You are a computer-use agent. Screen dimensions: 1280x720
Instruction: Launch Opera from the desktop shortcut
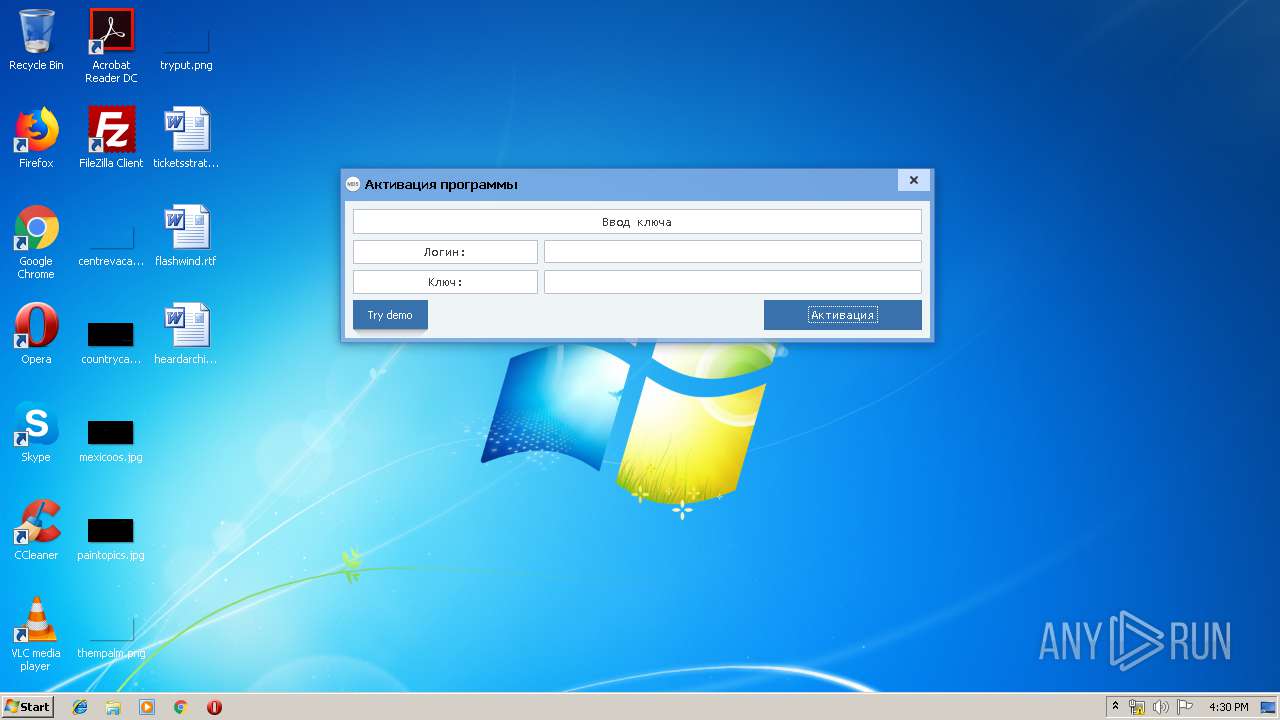click(x=36, y=334)
